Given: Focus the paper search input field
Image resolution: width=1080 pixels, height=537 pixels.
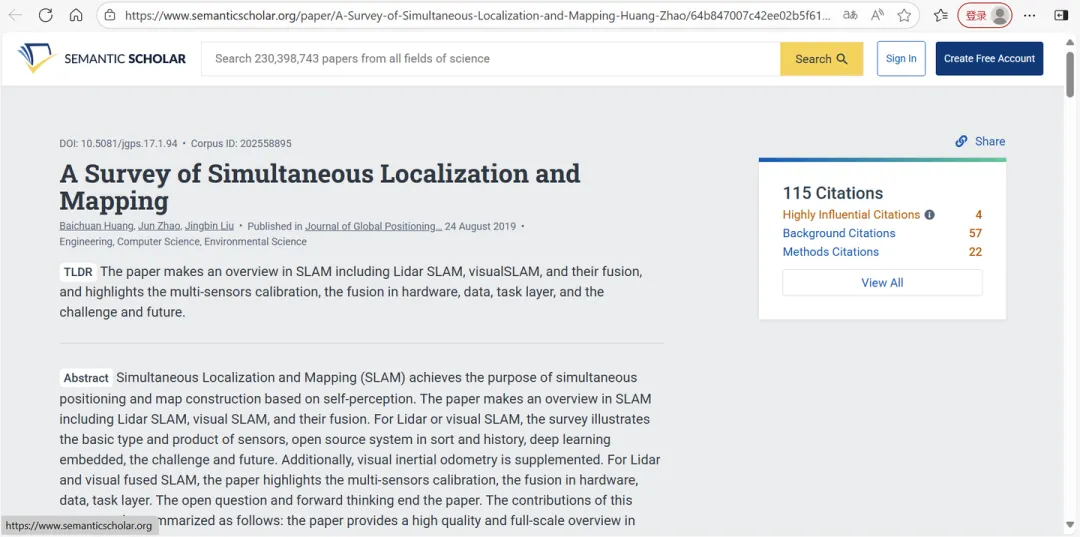Looking at the screenshot, I should pyautogui.click(x=490, y=59).
